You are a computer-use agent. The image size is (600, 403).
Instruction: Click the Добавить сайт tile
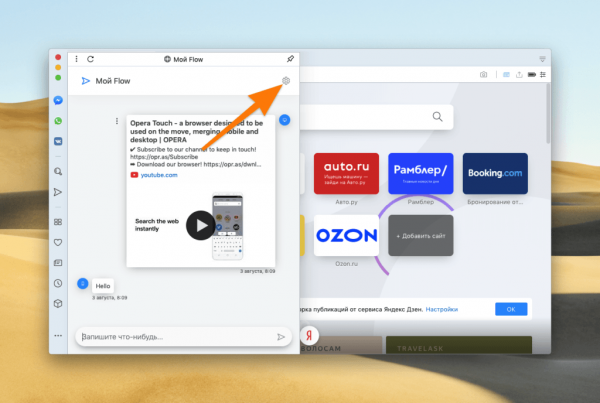(421, 235)
